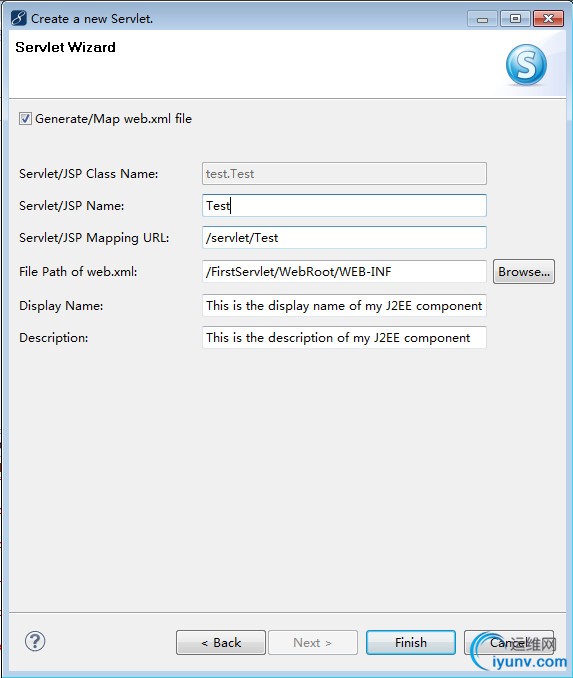
Task: Click the Display Name: label
Action: pyautogui.click(x=61, y=306)
